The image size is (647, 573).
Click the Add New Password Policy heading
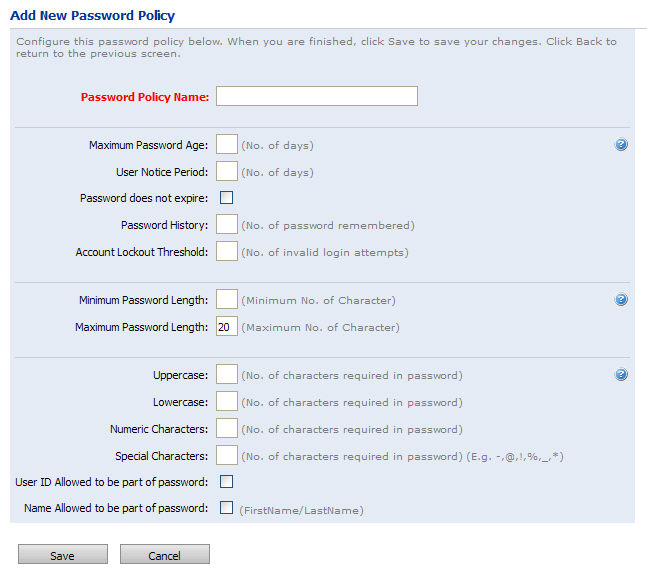point(92,16)
